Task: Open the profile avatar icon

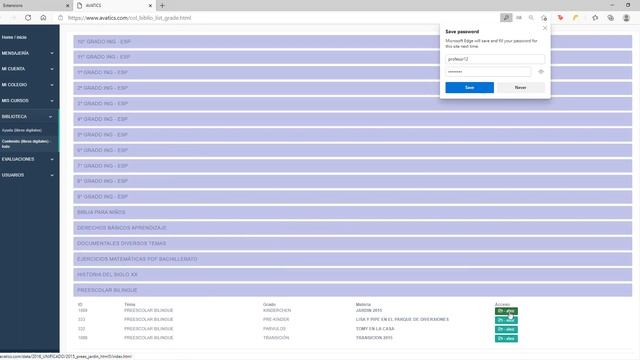Action: click(x=626, y=18)
